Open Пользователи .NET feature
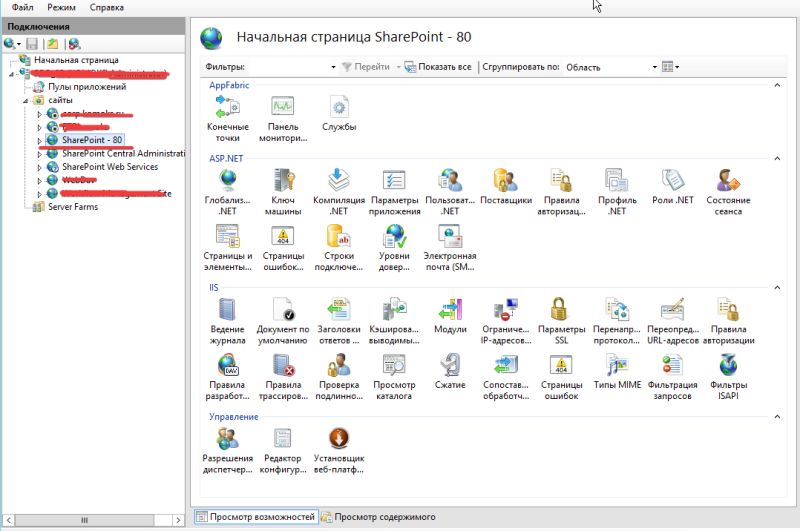Image resolution: width=800 pixels, height=531 pixels. click(x=450, y=192)
